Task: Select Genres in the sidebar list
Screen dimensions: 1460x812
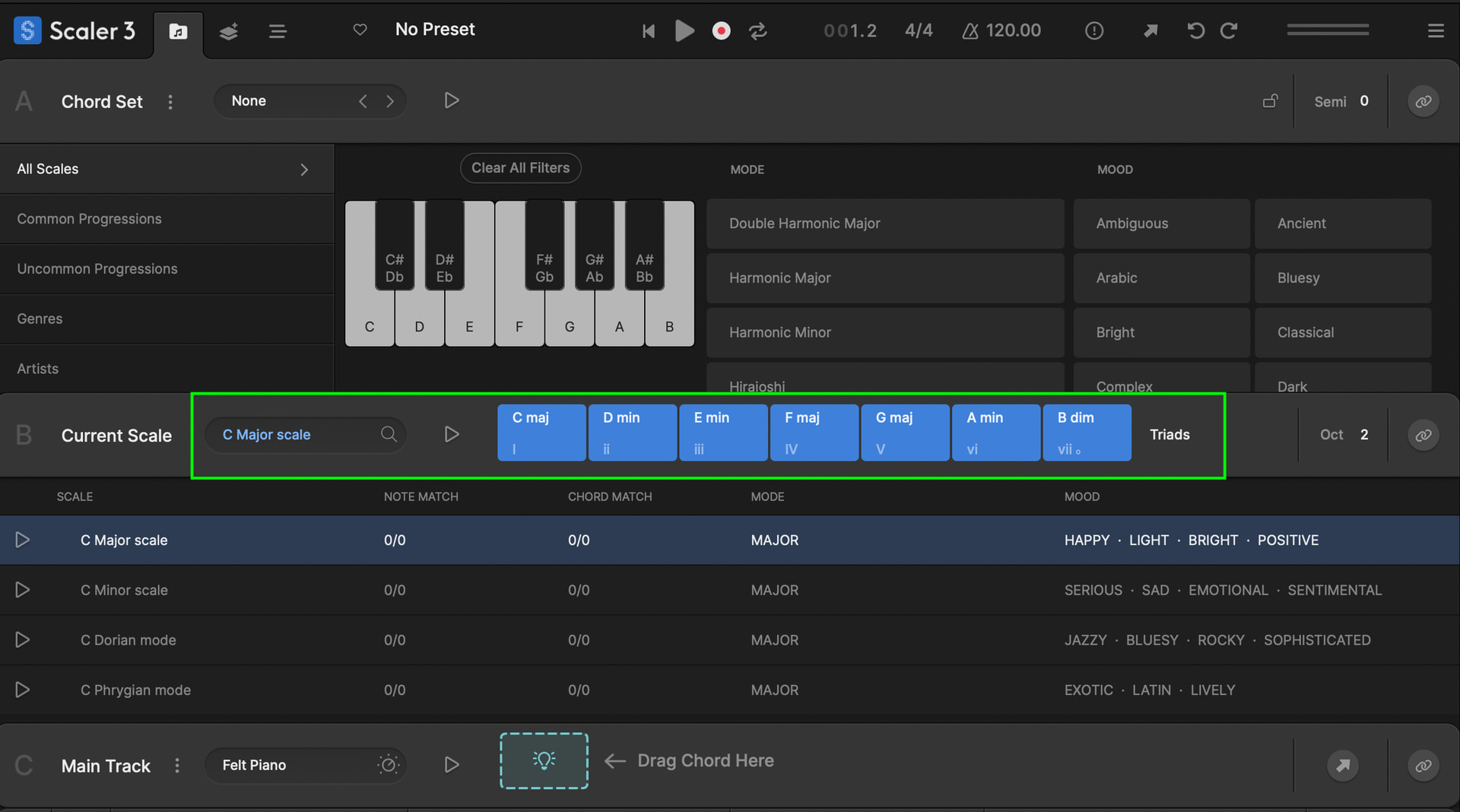Action: (x=40, y=319)
